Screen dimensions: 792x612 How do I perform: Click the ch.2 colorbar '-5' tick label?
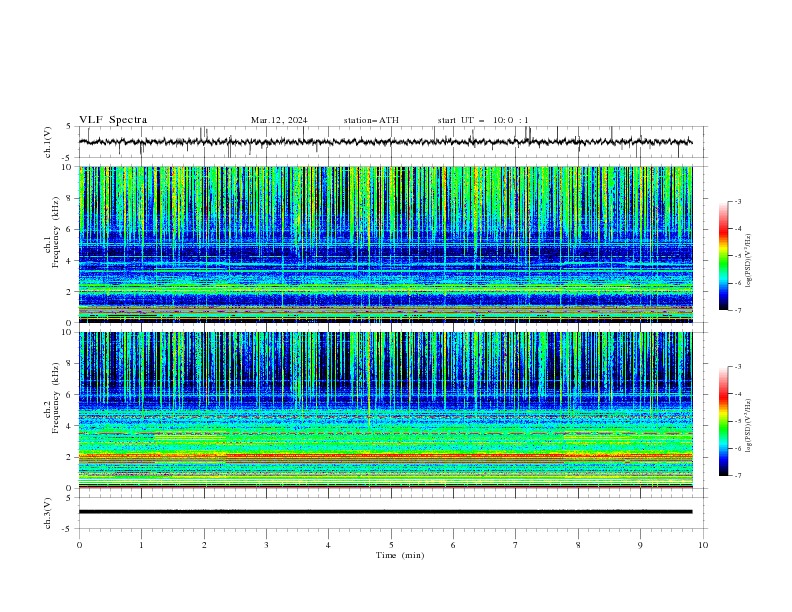(x=737, y=421)
